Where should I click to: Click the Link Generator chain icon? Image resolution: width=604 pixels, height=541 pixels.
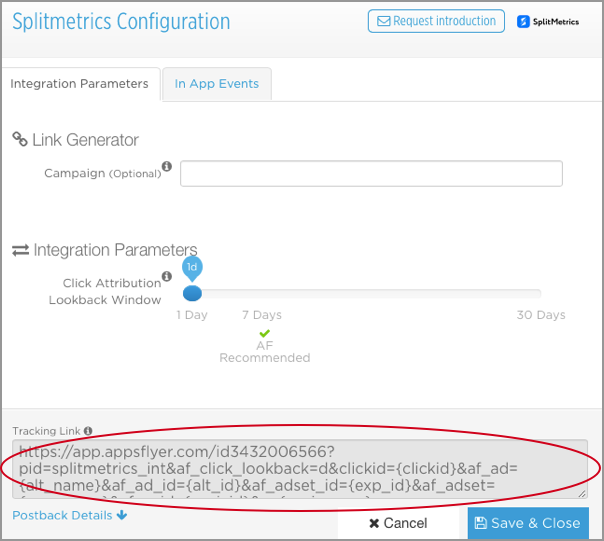coord(20,139)
